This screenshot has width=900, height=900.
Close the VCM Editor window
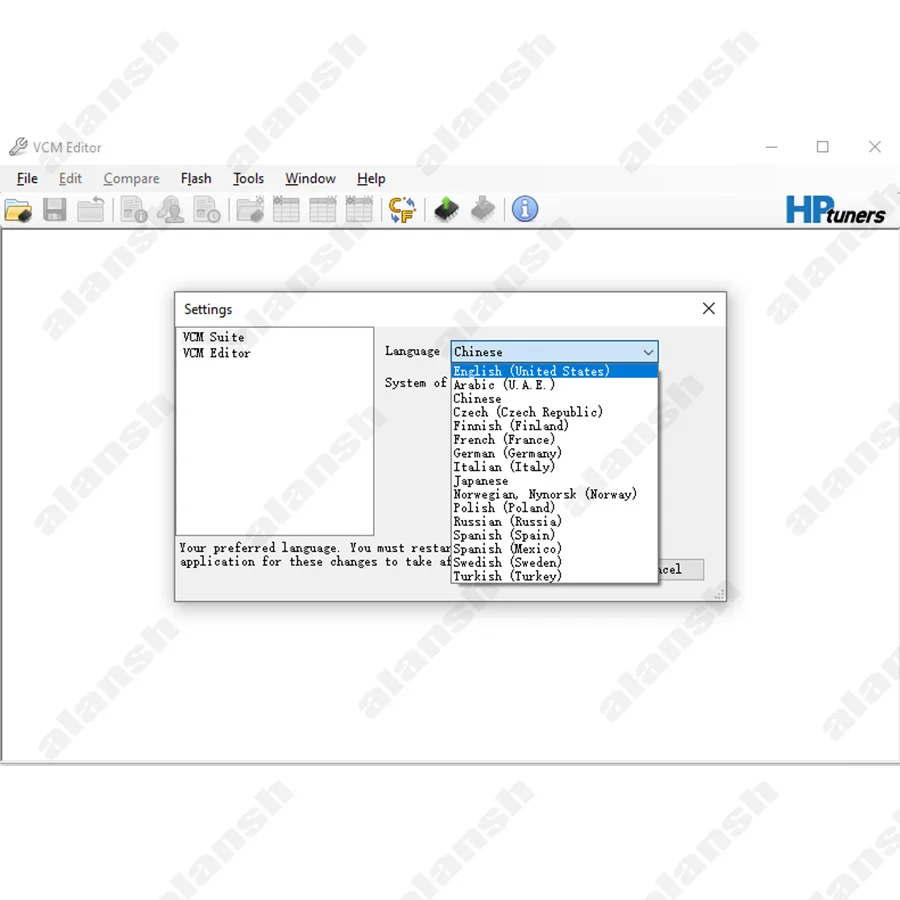point(875,147)
